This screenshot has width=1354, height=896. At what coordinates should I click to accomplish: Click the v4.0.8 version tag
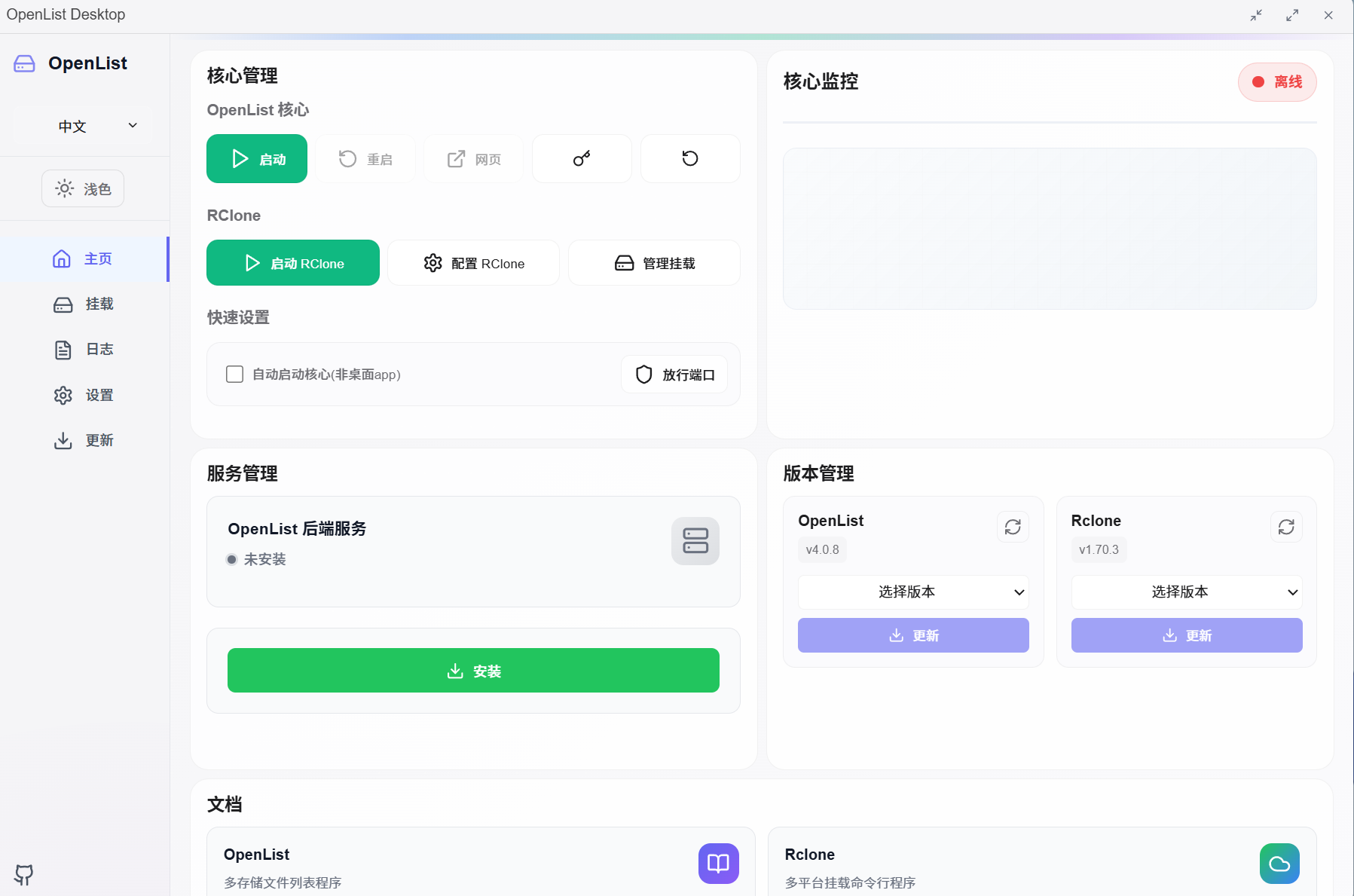(823, 549)
